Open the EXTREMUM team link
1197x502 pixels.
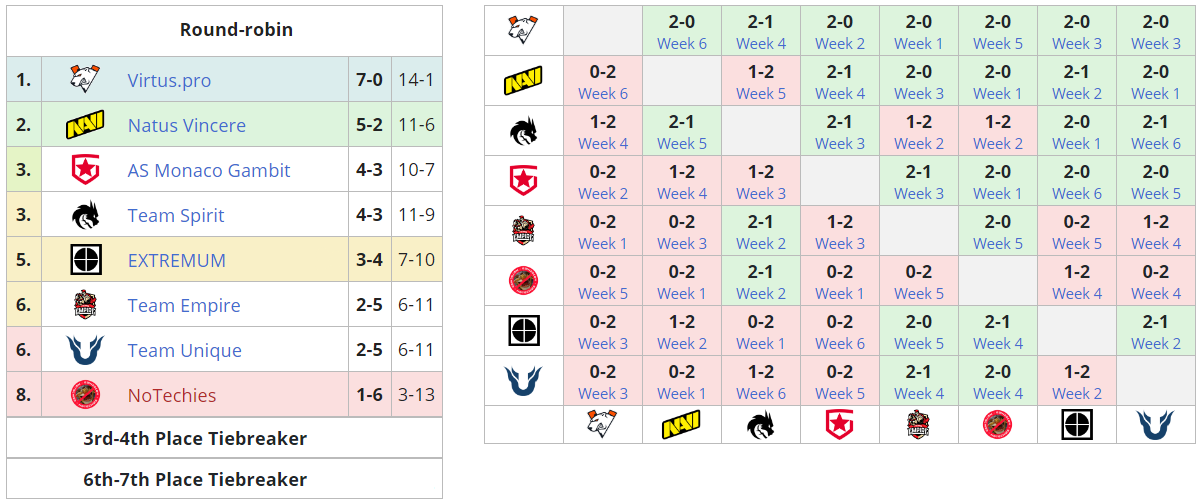(x=176, y=261)
